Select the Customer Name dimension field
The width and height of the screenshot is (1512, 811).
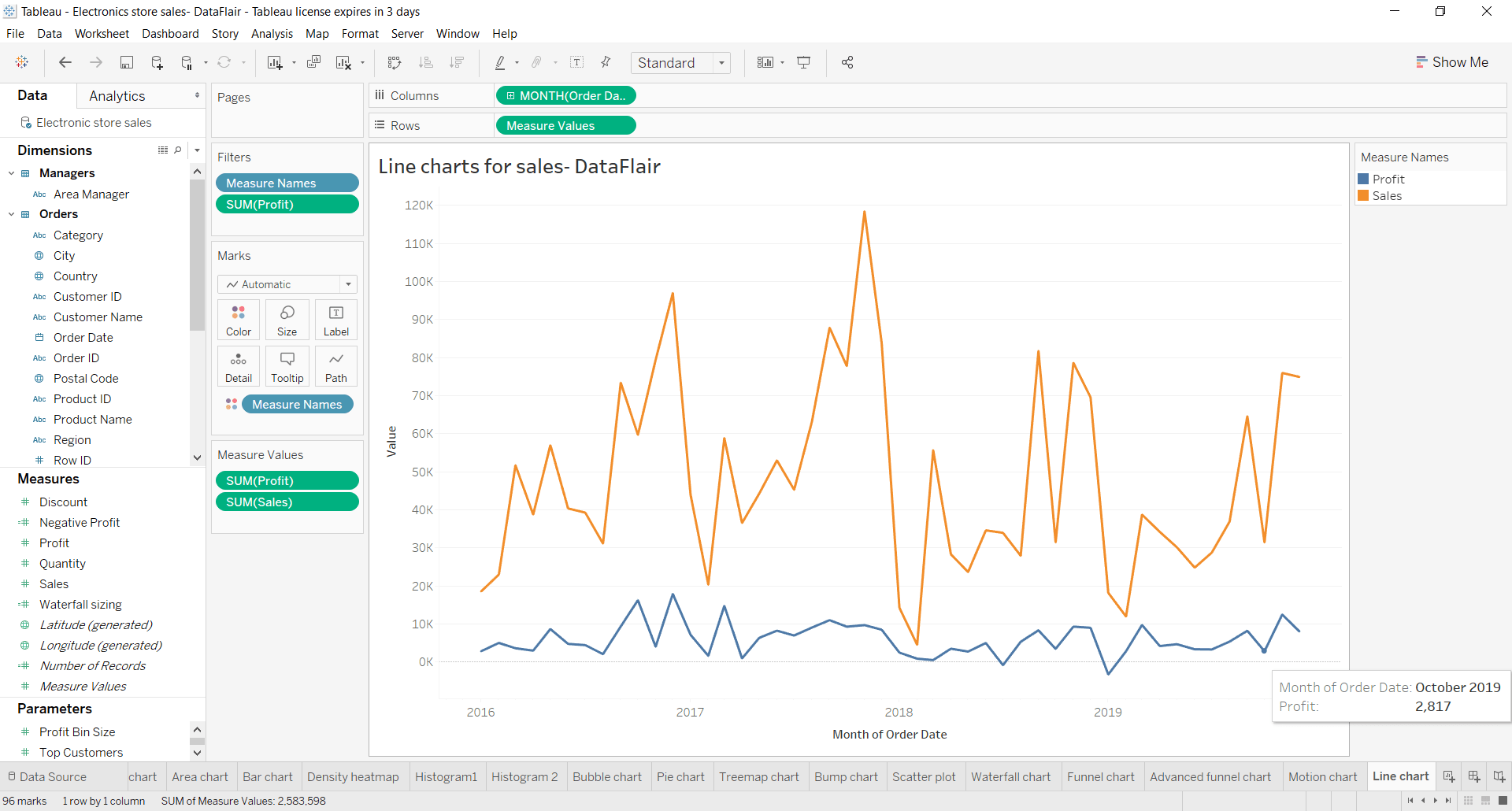point(98,317)
